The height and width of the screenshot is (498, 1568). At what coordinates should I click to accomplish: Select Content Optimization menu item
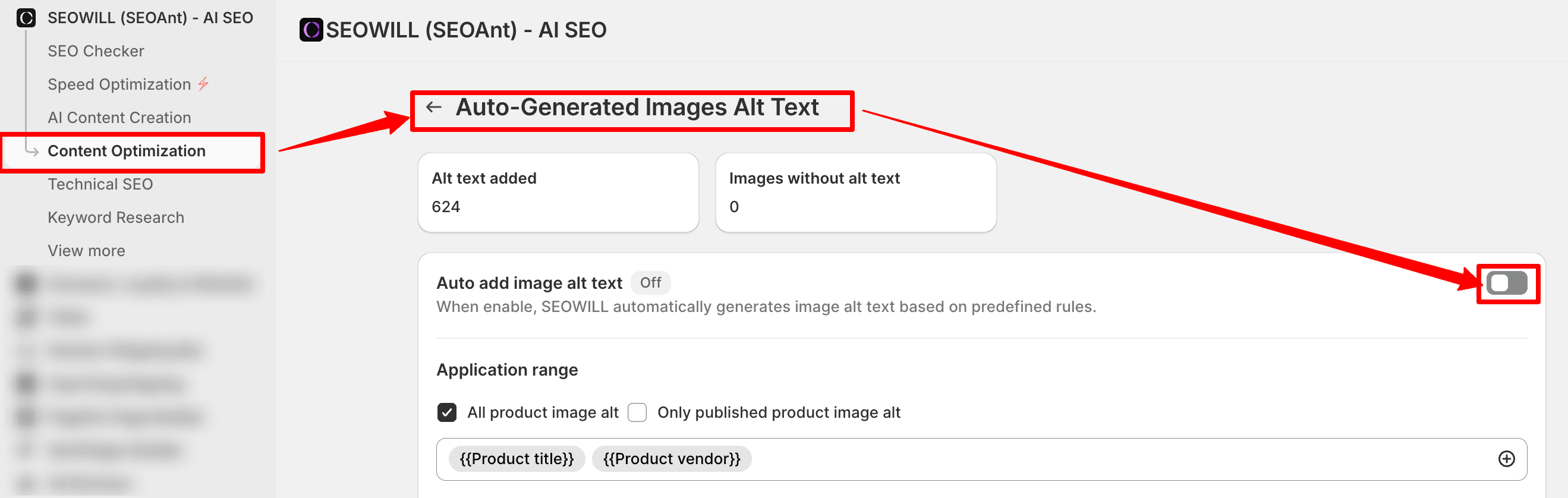[x=127, y=151]
